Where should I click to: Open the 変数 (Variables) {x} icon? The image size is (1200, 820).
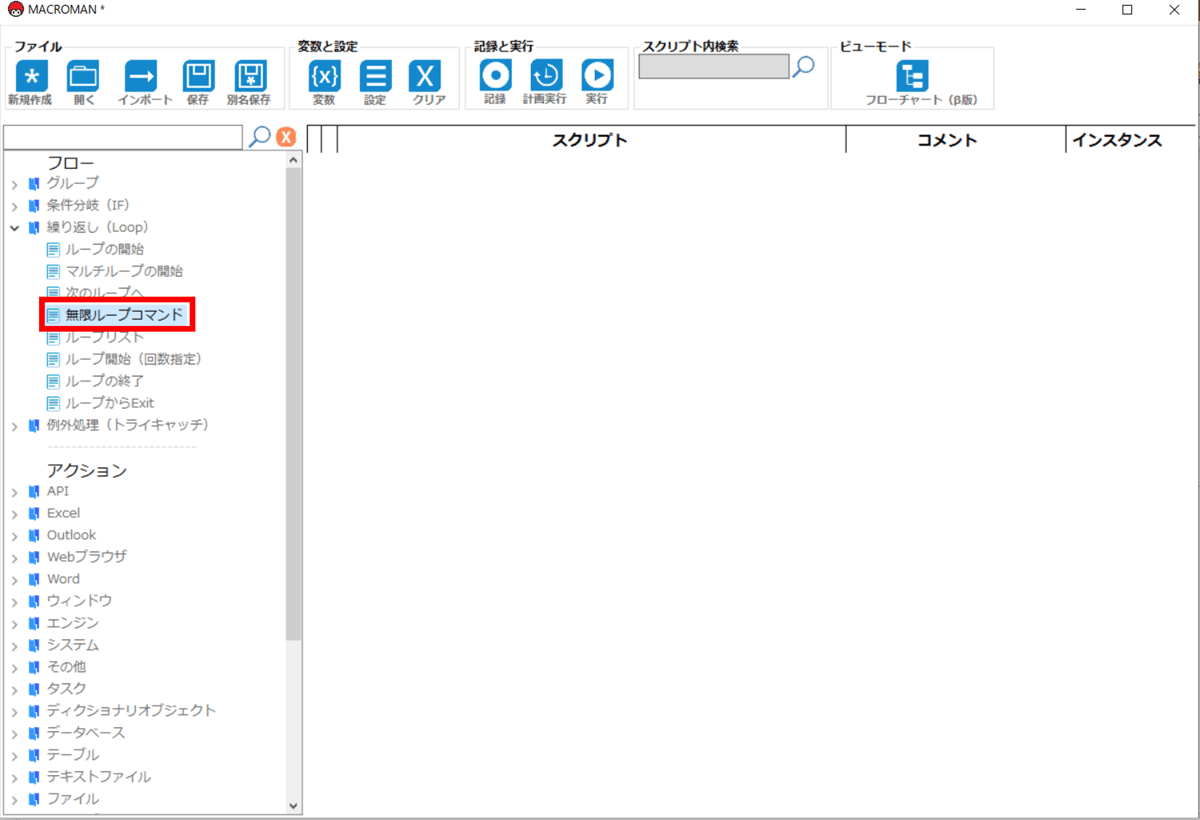coord(324,76)
